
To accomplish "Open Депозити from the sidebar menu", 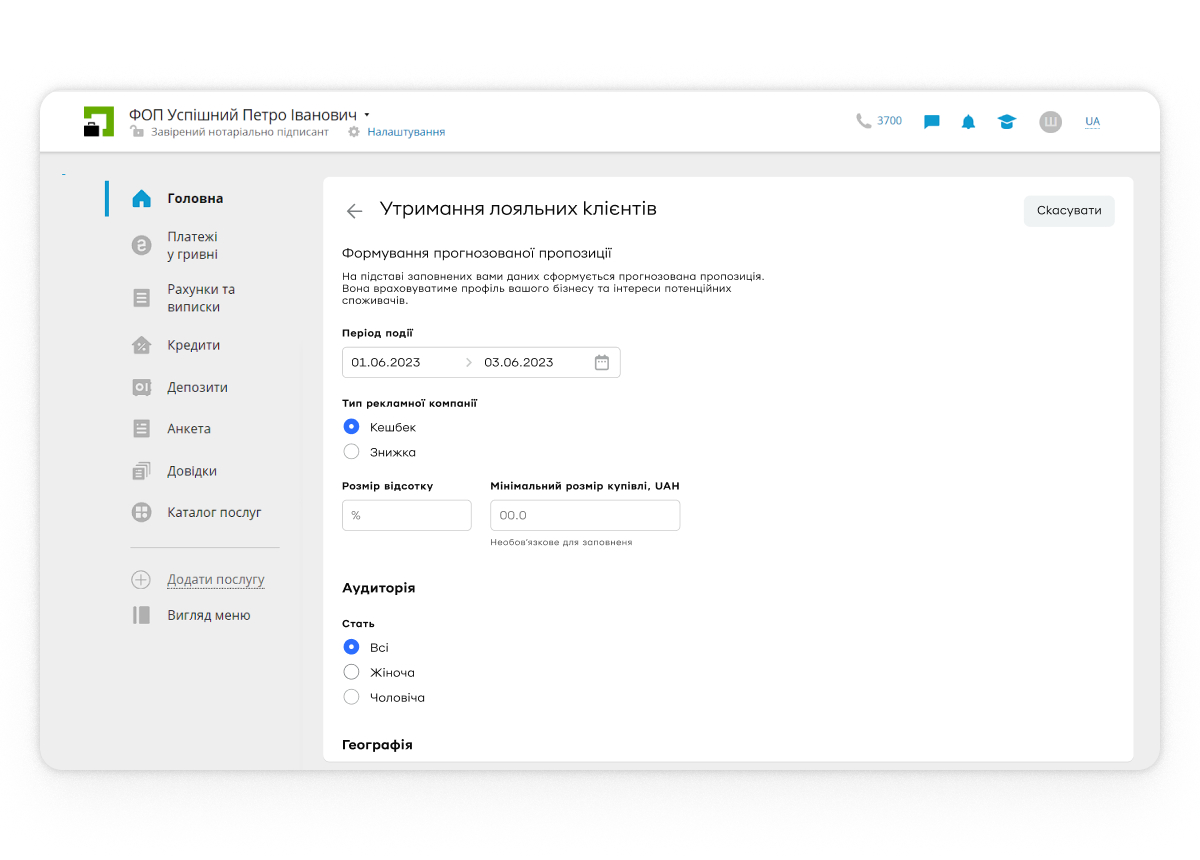I will pyautogui.click(x=197, y=387).
